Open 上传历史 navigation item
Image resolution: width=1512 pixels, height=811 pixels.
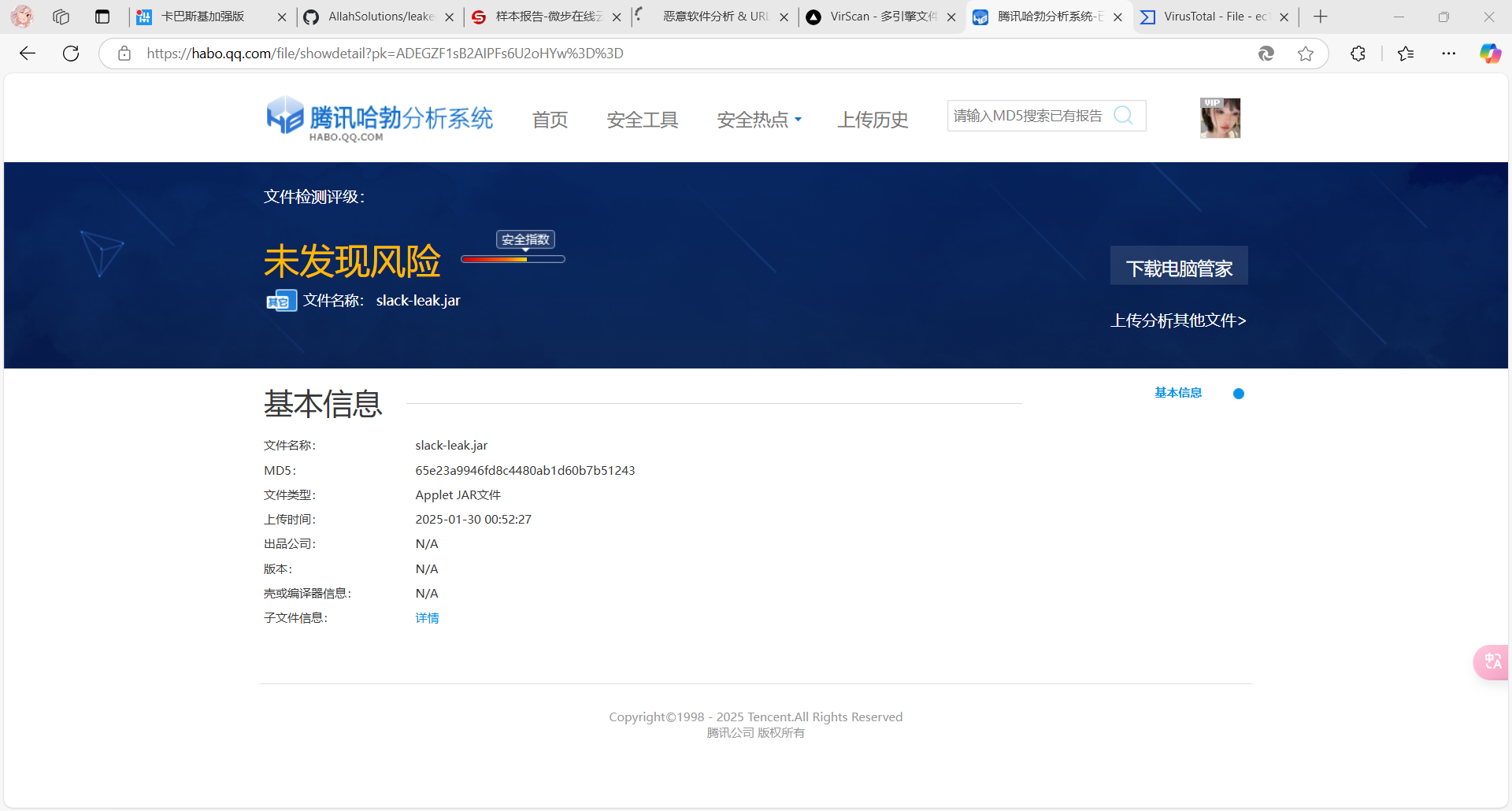[x=873, y=120]
